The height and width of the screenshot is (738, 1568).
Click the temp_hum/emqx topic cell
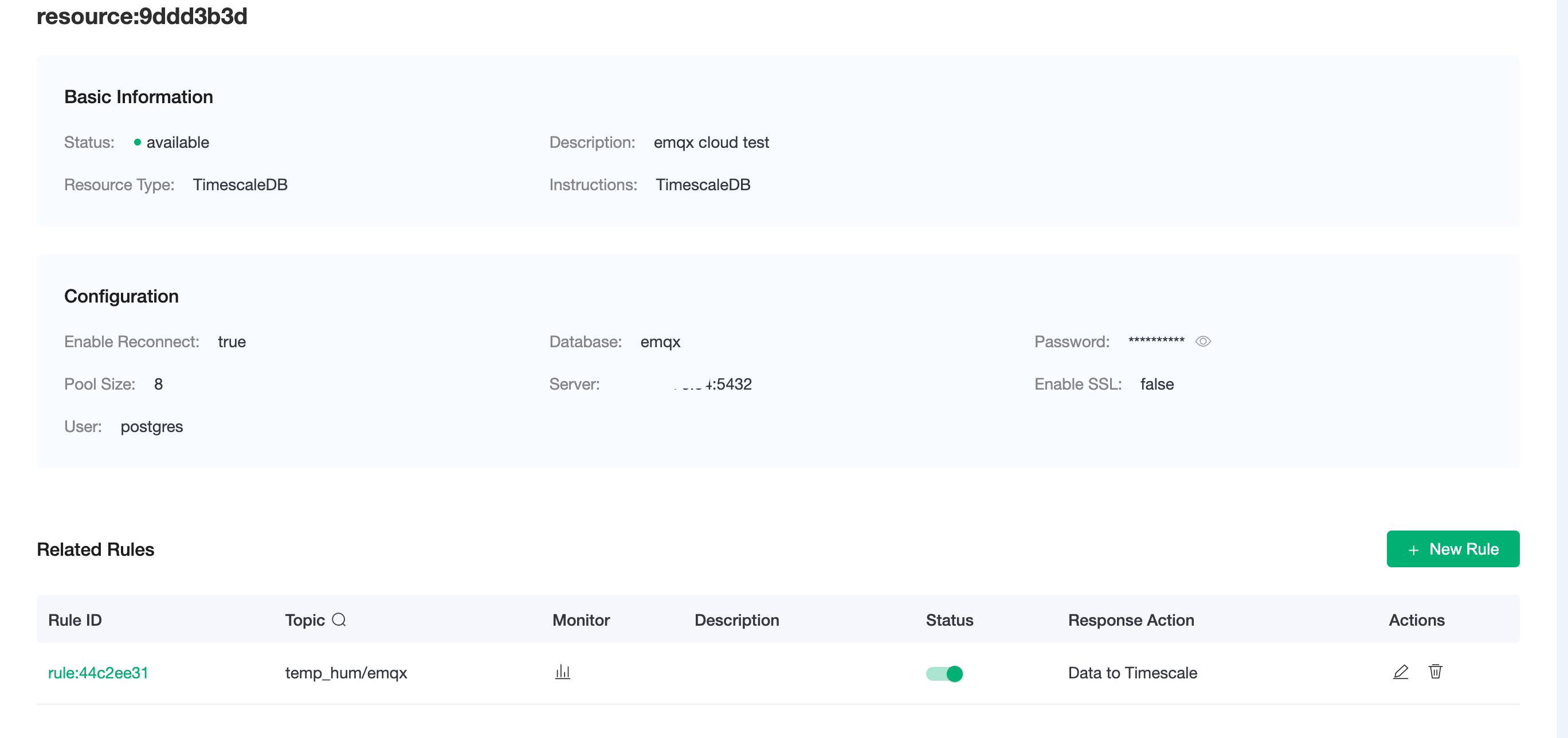[346, 672]
